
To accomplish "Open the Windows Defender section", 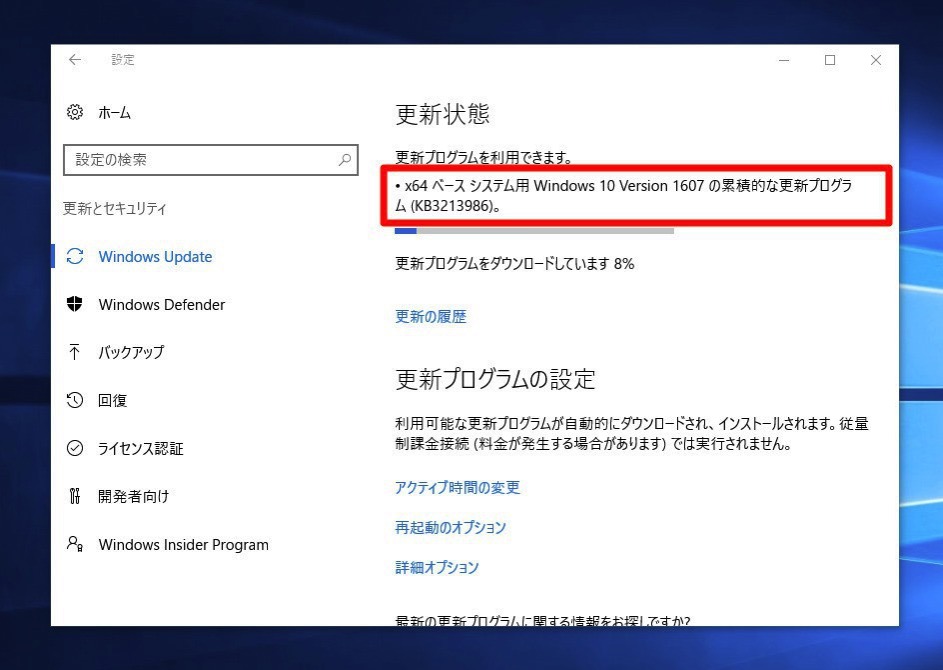I will 162,304.
